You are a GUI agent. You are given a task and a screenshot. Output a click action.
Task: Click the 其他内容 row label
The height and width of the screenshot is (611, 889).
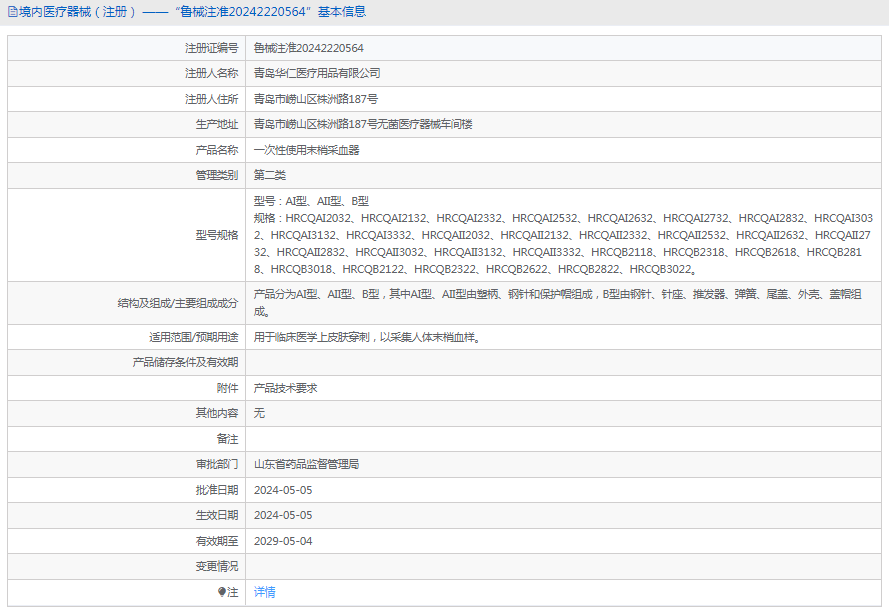[217, 413]
